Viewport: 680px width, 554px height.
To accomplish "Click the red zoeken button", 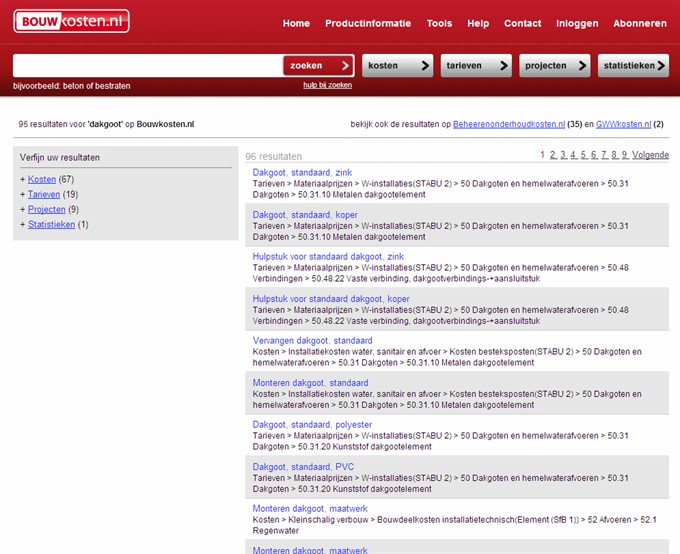I will click(319, 66).
